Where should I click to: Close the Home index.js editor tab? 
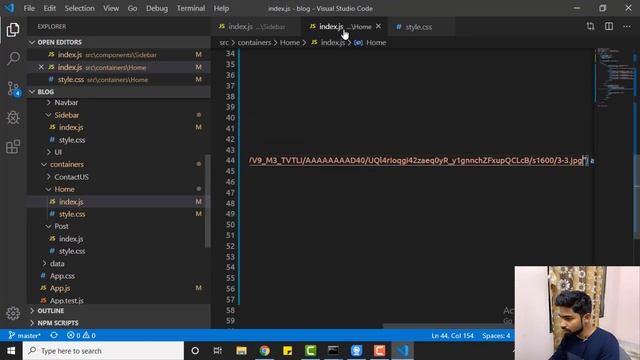[x=378, y=27]
